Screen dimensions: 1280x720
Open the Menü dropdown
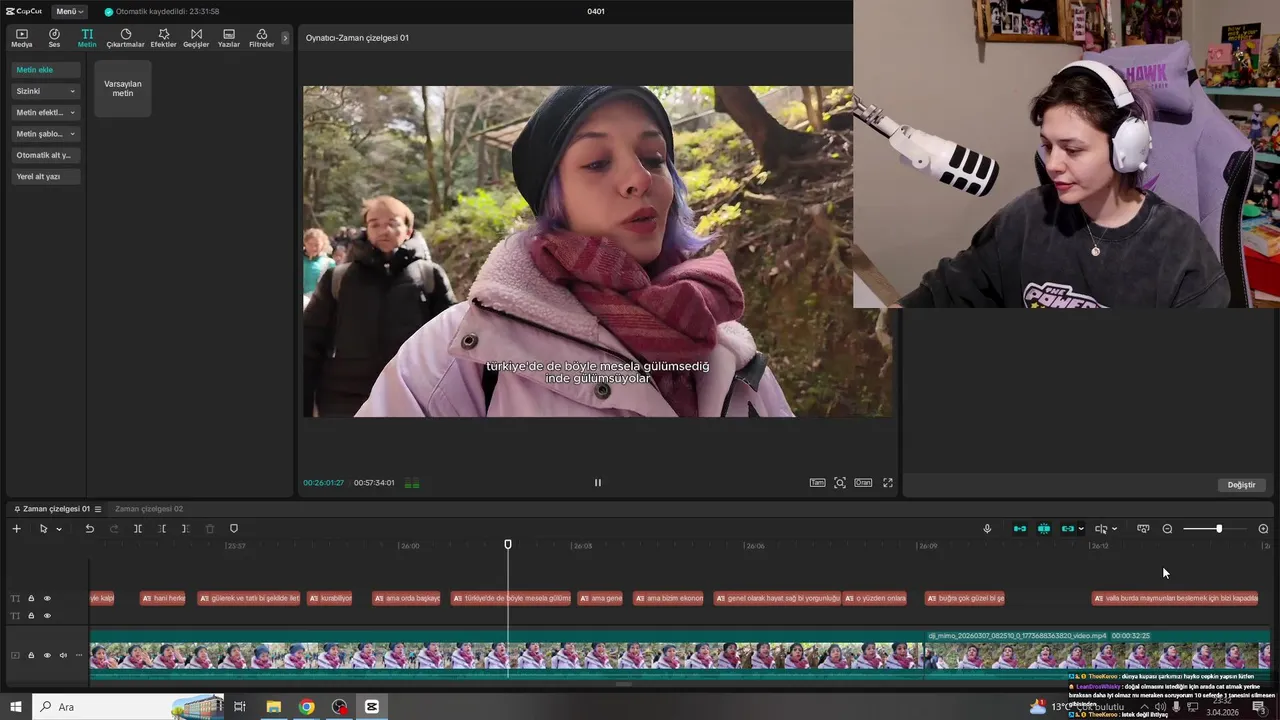point(69,11)
